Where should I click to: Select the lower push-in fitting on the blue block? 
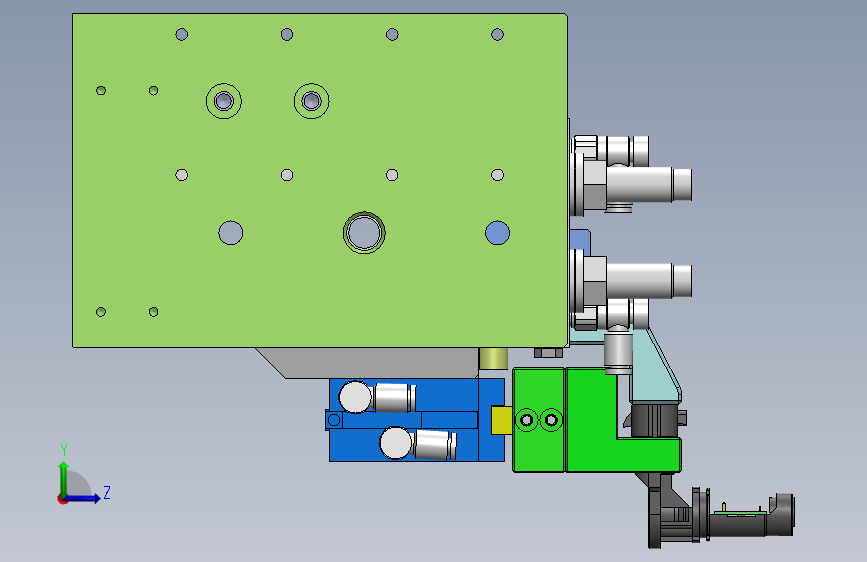point(418,444)
